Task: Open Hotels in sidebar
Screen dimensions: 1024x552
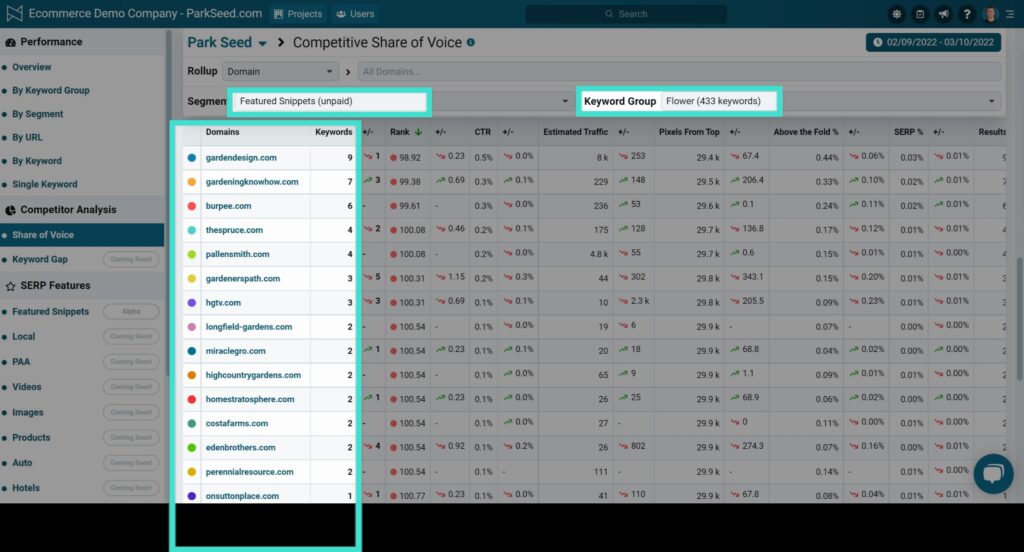Action: point(26,488)
